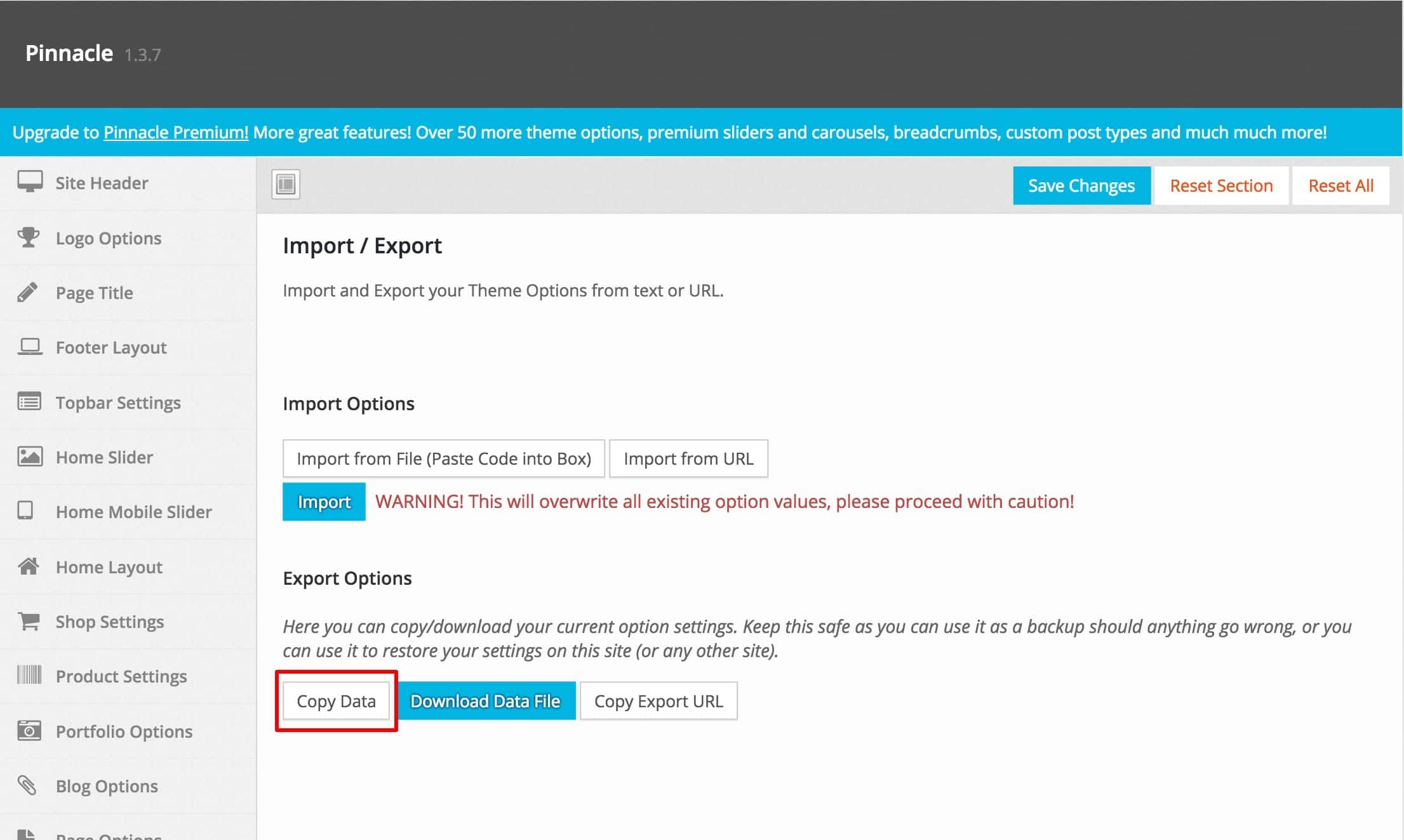Open the Blog Options section
1404x840 pixels.
coord(106,785)
